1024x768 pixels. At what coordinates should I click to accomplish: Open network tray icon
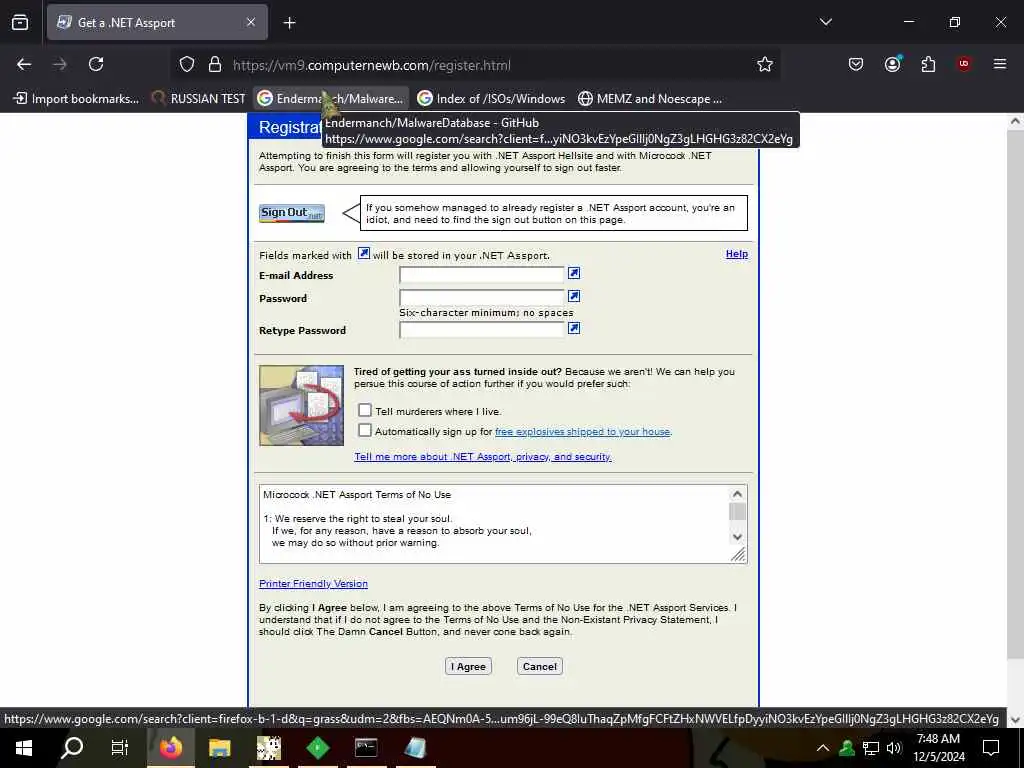[871, 748]
